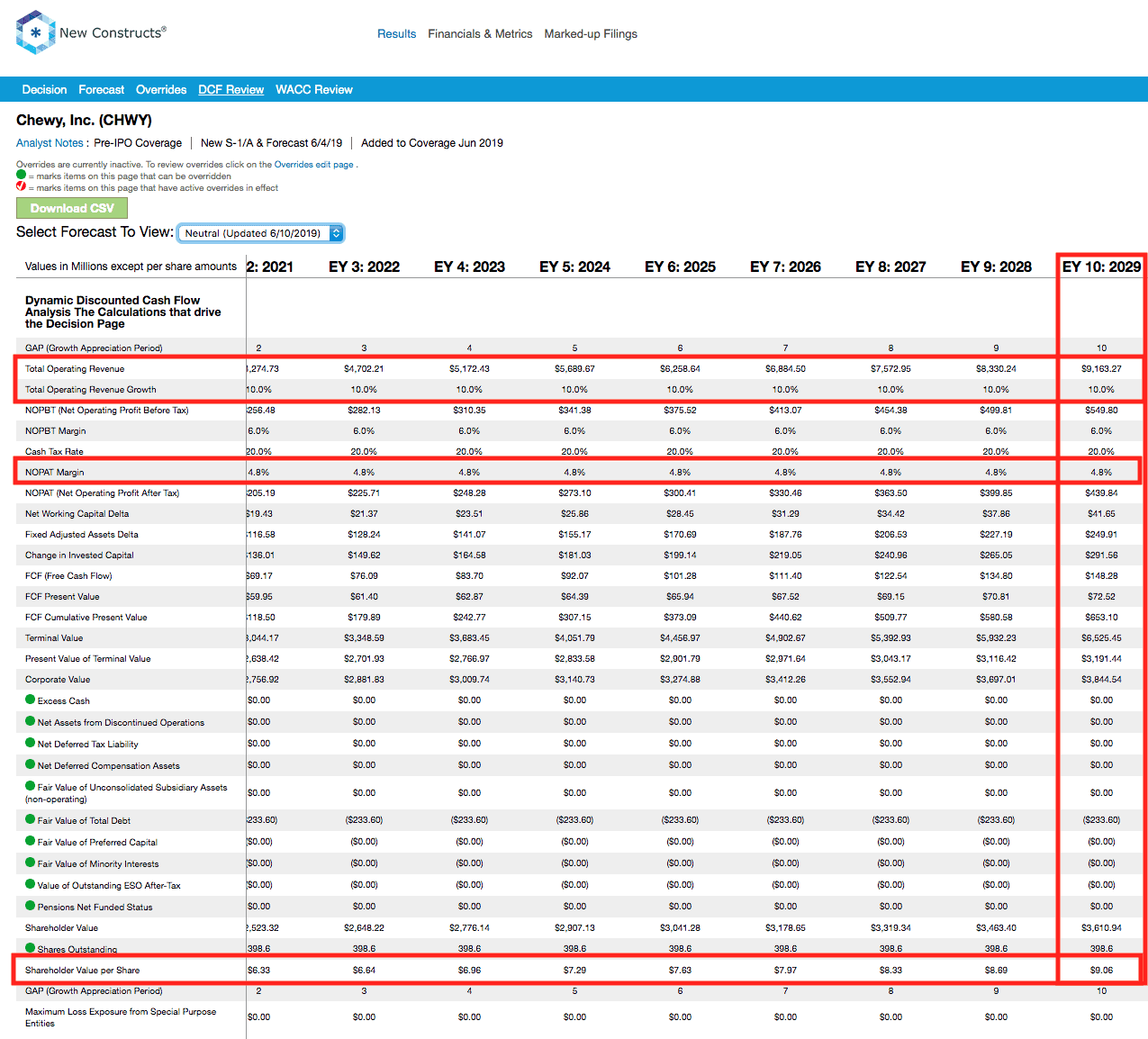Click the Cash Tax Rate row label
Screen dimensions: 1148x1039
coord(54,451)
